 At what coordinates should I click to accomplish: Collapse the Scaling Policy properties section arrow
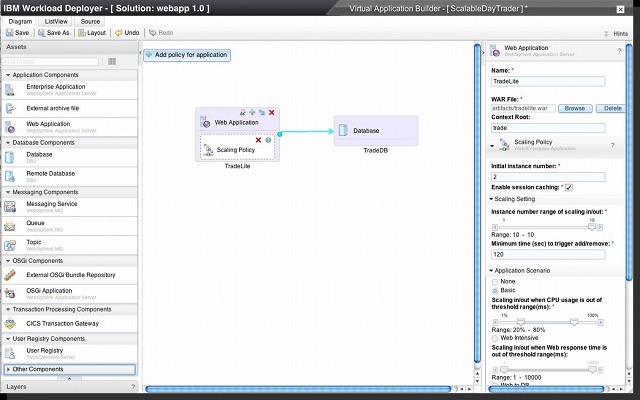point(492,146)
